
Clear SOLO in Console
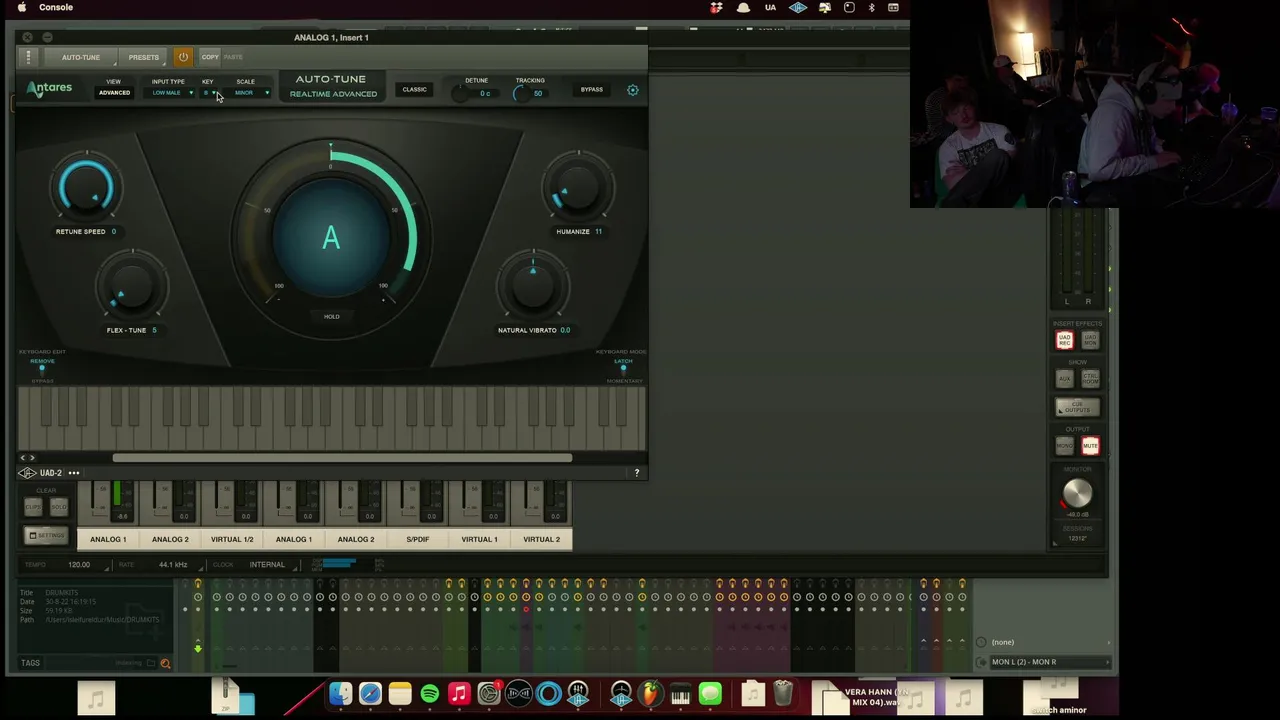pos(58,507)
